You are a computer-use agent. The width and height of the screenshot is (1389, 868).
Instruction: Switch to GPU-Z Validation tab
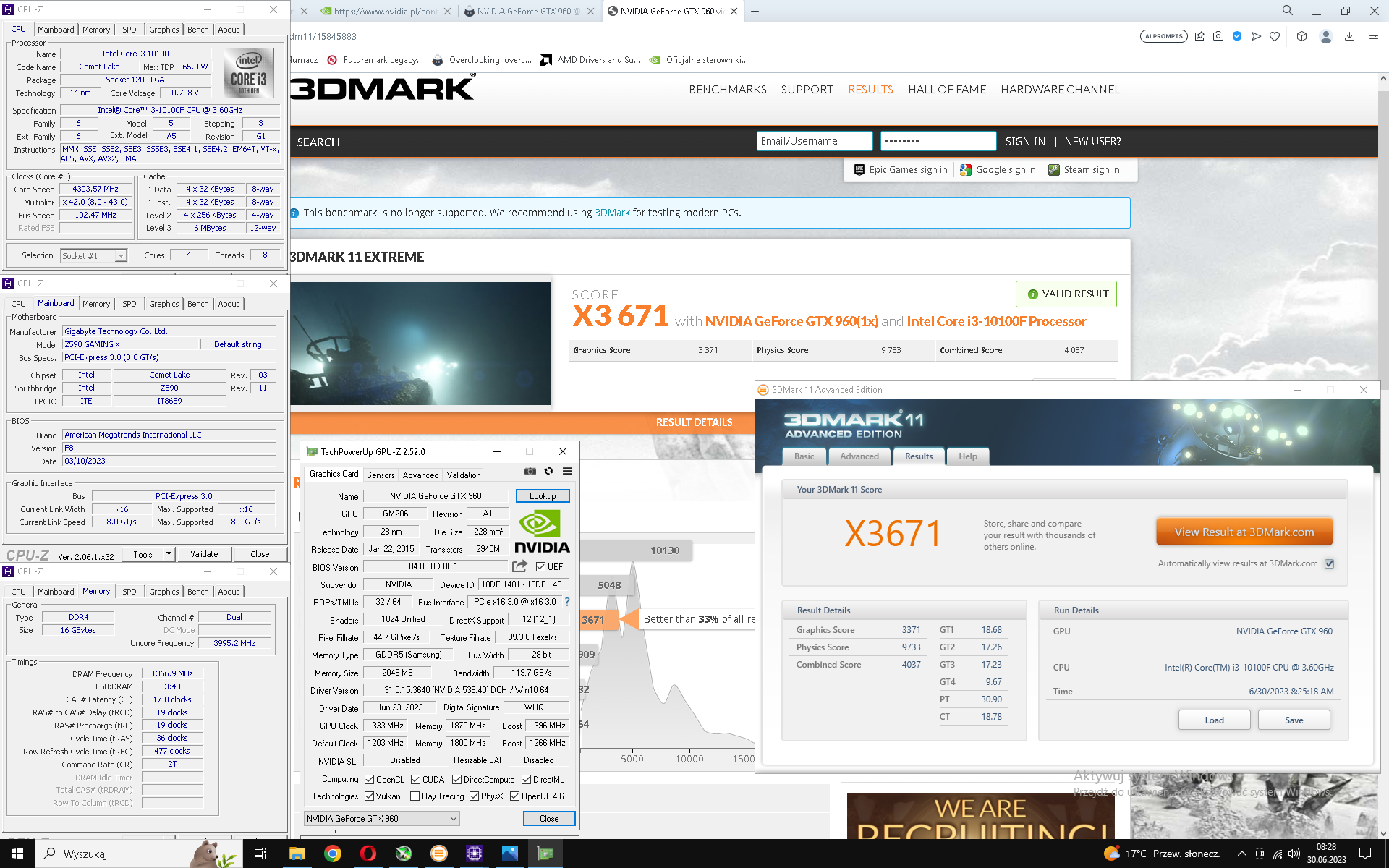464,475
